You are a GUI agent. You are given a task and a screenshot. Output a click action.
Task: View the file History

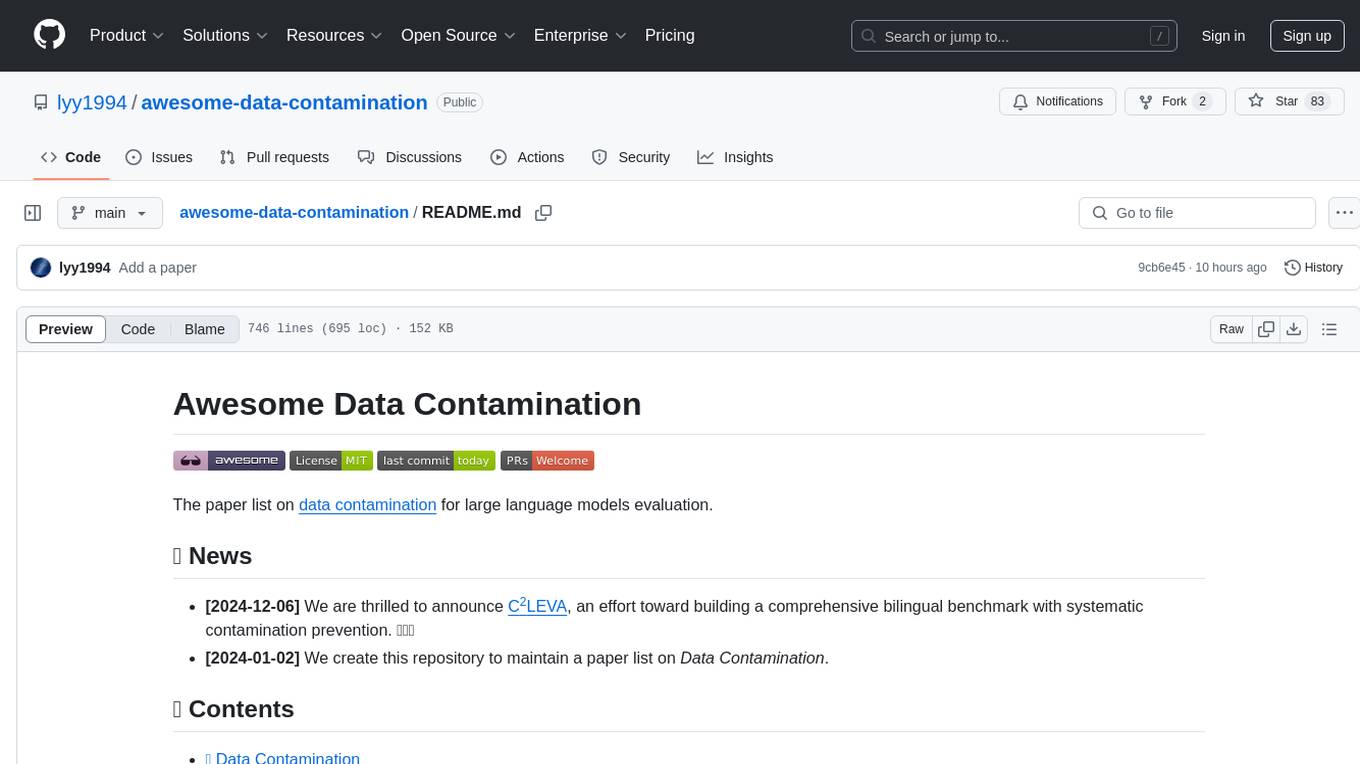[1313, 267]
